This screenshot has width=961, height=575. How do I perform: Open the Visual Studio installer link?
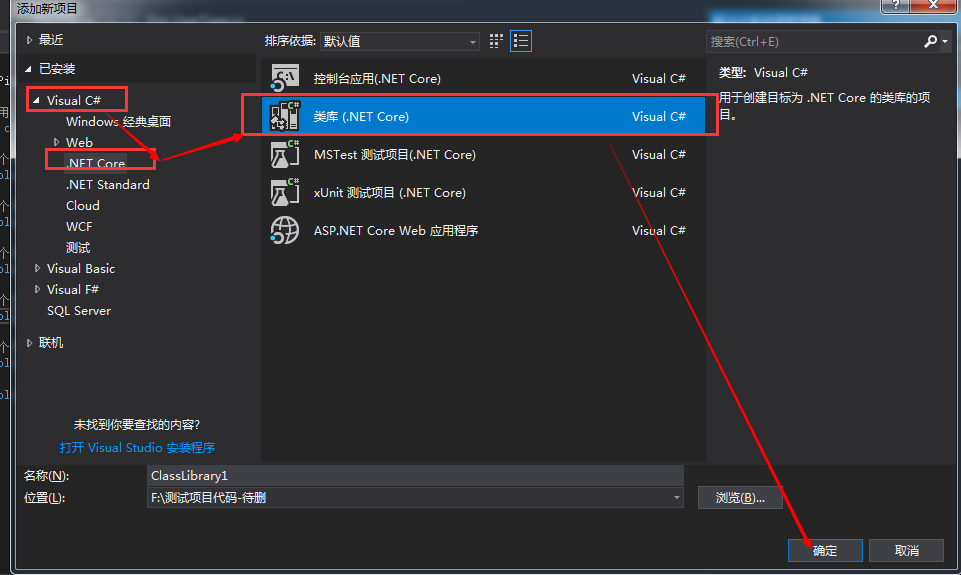pyautogui.click(x=137, y=447)
